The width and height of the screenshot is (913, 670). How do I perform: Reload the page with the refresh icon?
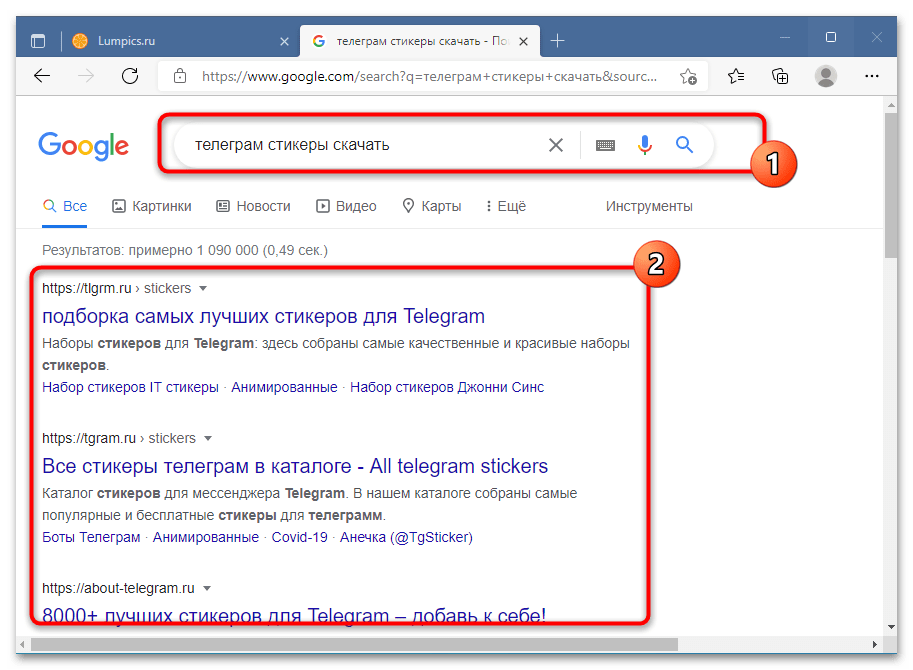pos(129,76)
